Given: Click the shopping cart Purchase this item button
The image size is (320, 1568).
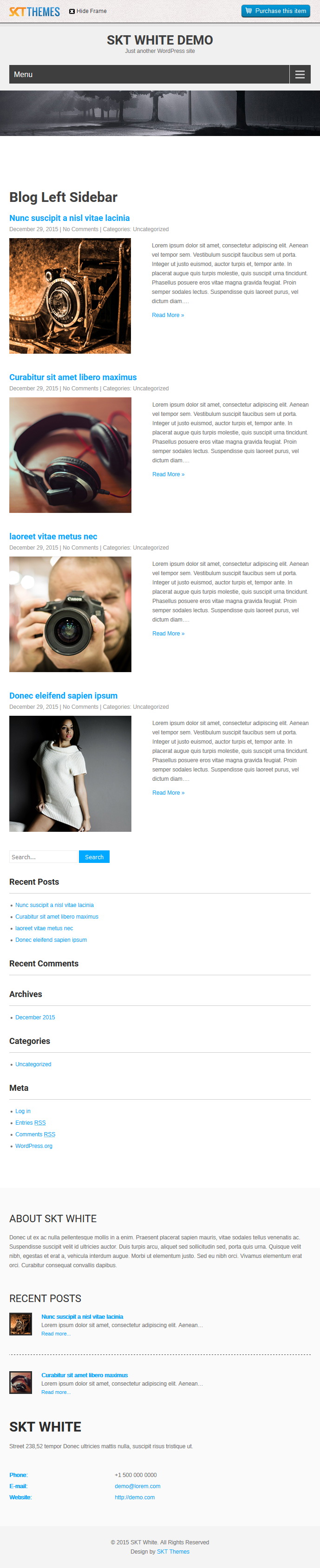Looking at the screenshot, I should tap(275, 11).
